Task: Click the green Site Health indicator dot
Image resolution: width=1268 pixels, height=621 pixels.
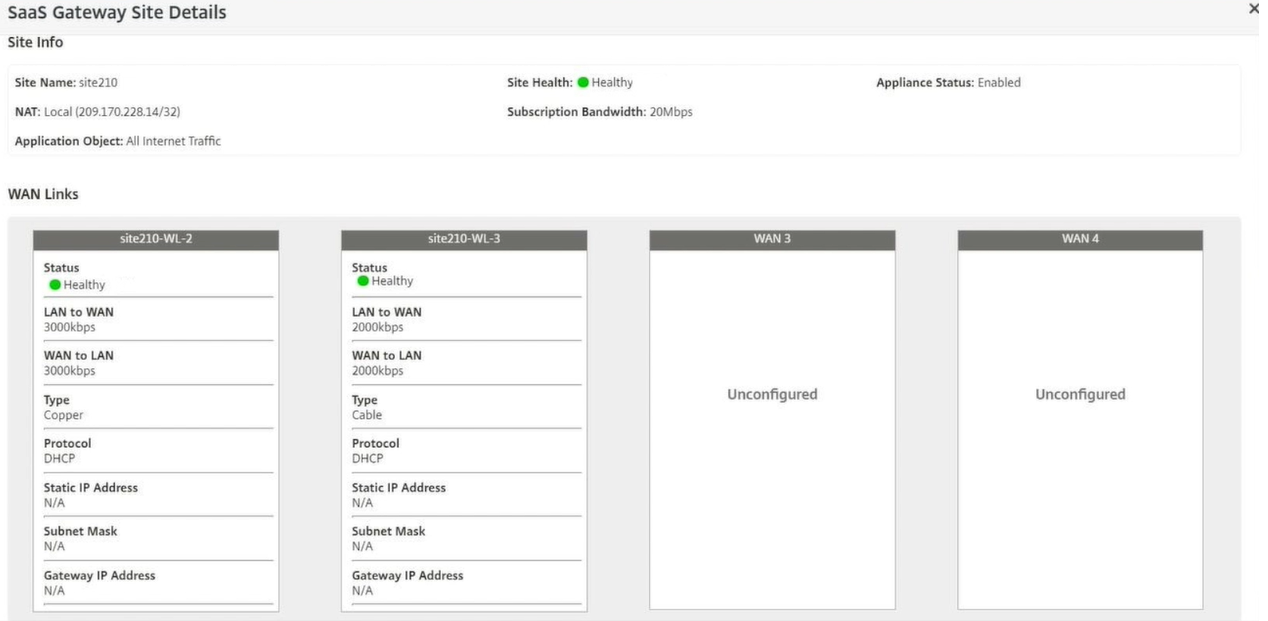Action: click(583, 83)
